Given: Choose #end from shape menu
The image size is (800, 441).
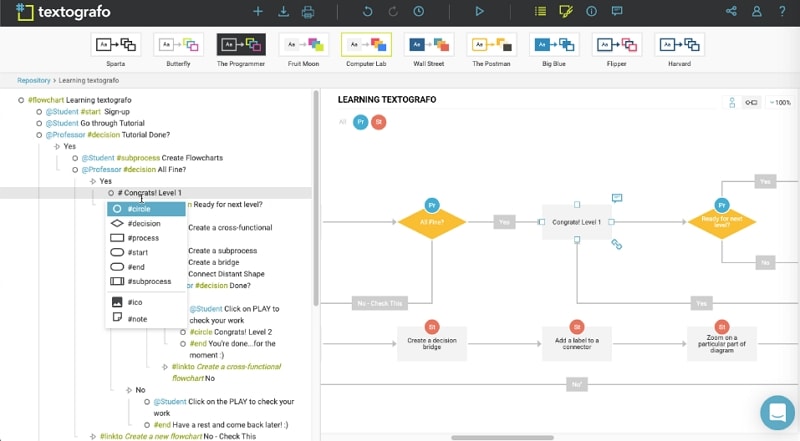Looking at the screenshot, I should (x=146, y=267).
